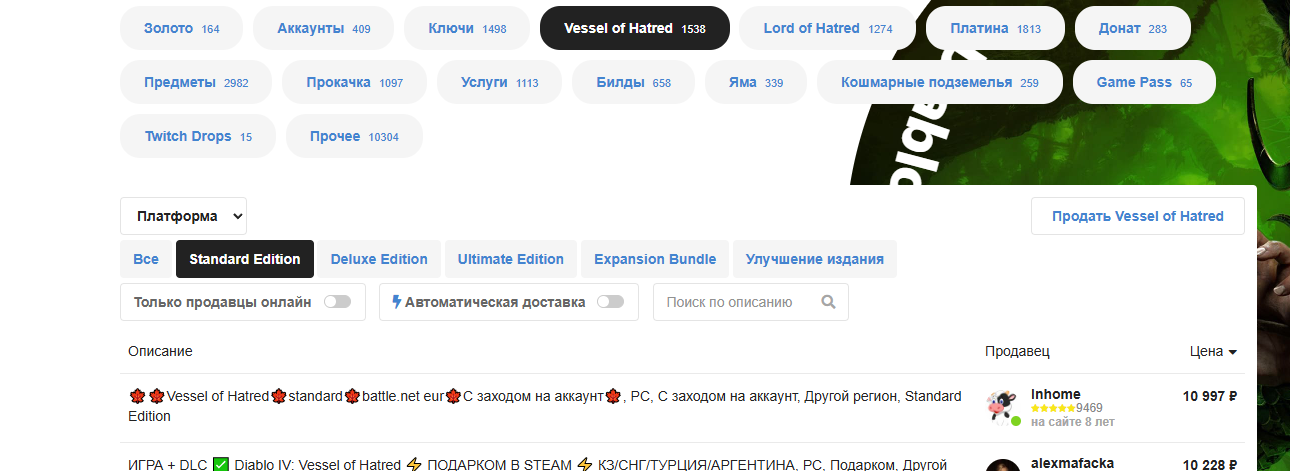Click the Продавец column header
This screenshot has width=1290, height=471.
(x=1017, y=351)
